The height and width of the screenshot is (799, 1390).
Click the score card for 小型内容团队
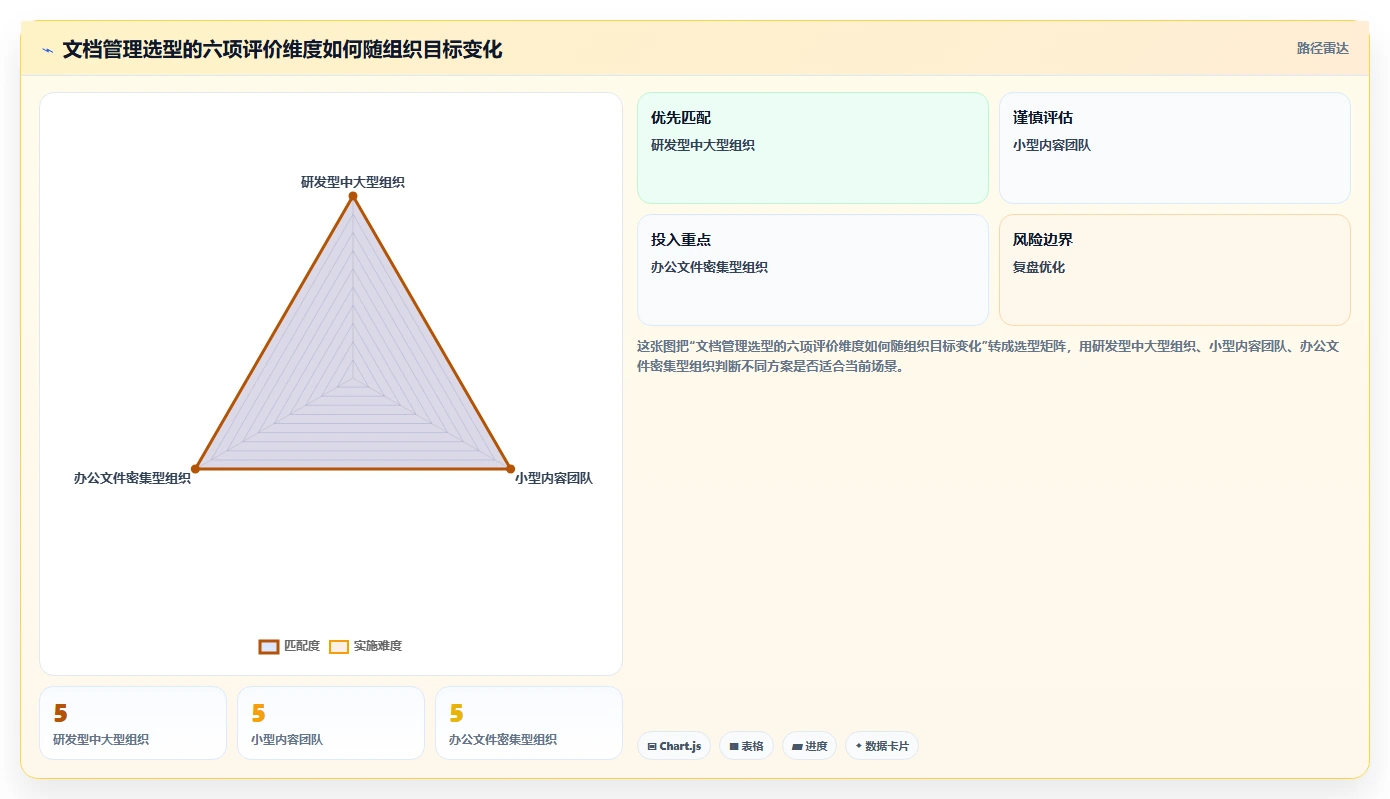331,723
